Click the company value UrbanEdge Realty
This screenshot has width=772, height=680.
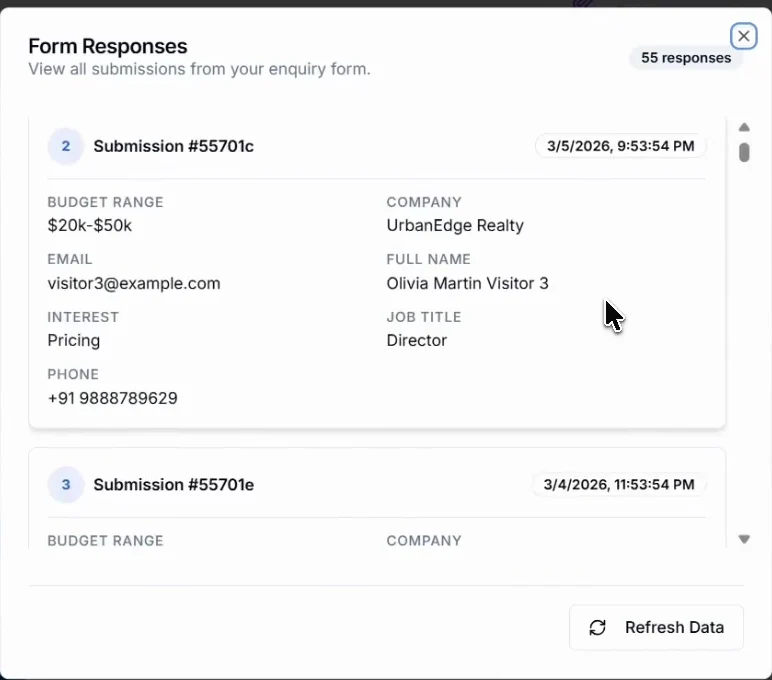[455, 226]
